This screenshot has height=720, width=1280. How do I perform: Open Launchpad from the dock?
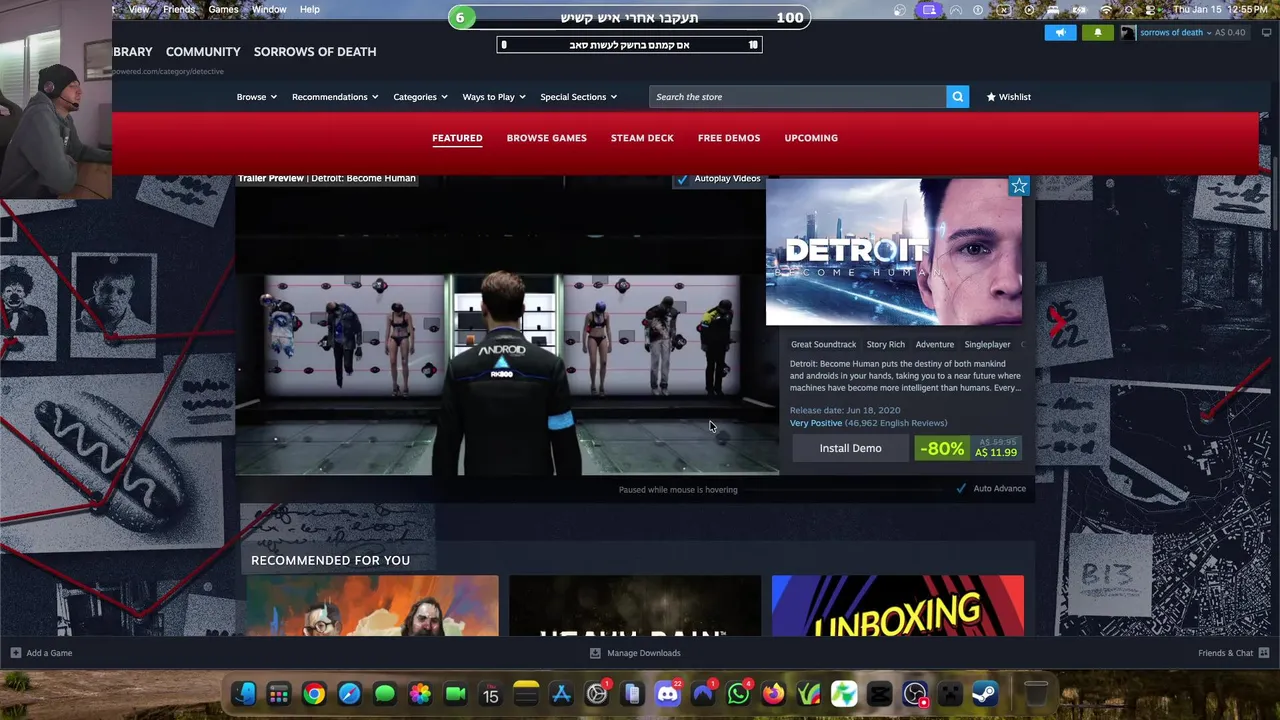coord(279,694)
